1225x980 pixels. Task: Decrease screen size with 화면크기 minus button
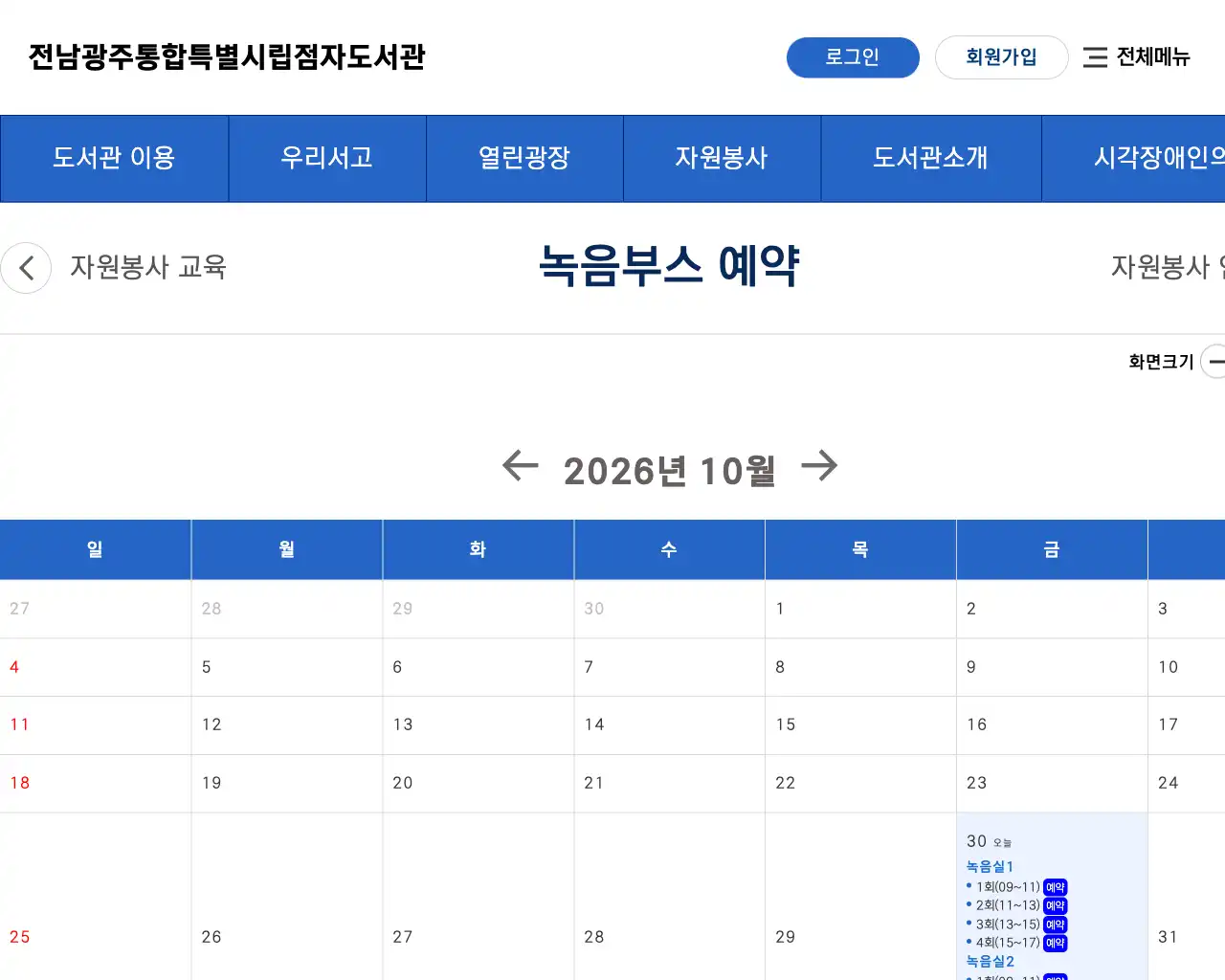pos(1214,362)
